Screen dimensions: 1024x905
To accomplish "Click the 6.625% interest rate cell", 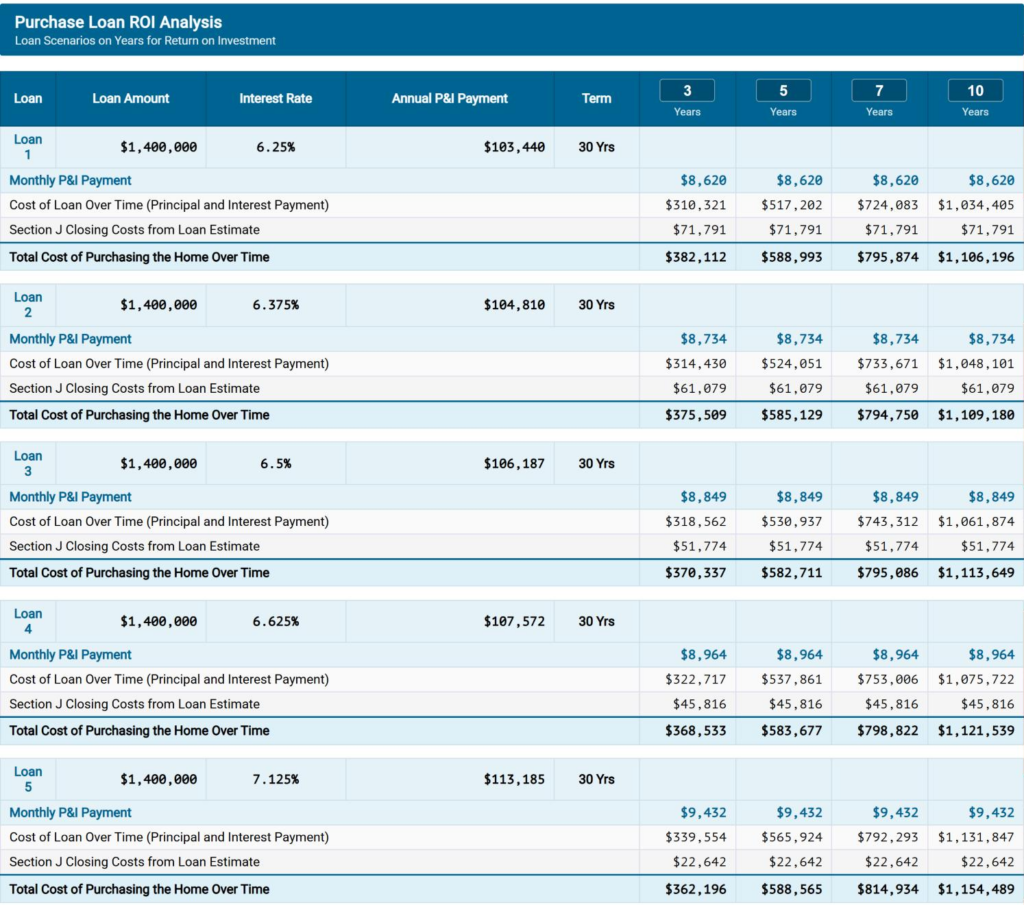I will (x=276, y=622).
